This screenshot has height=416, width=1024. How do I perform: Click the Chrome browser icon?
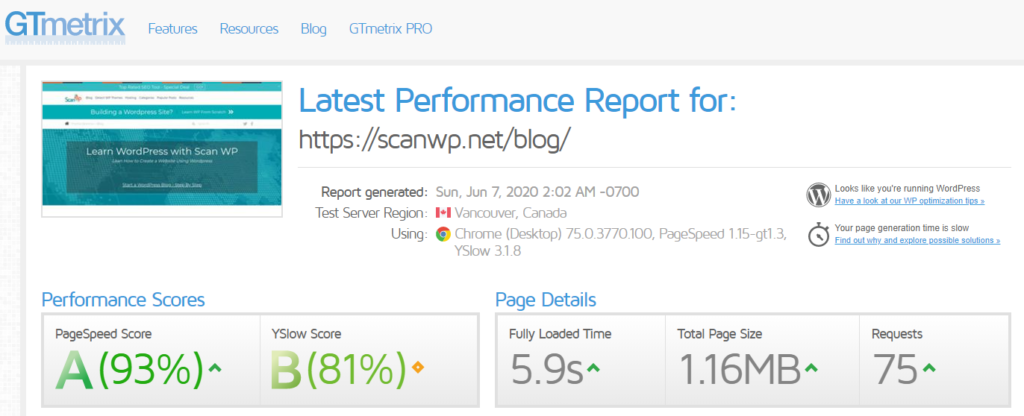(x=443, y=234)
